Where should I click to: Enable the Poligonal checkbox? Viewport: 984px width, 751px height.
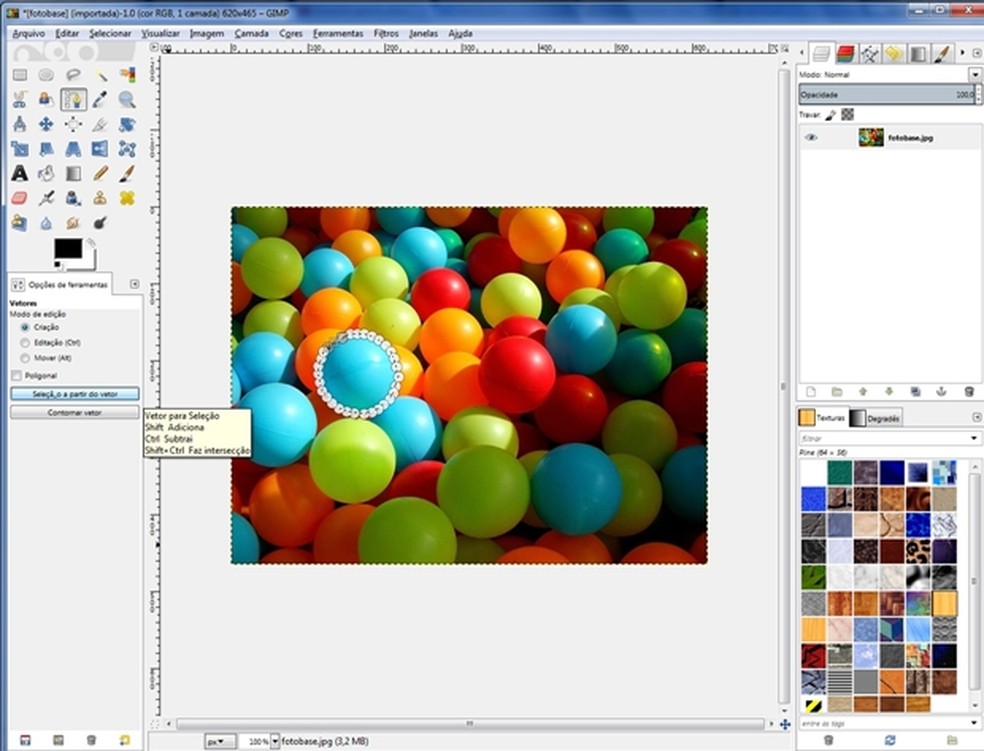tap(17, 376)
